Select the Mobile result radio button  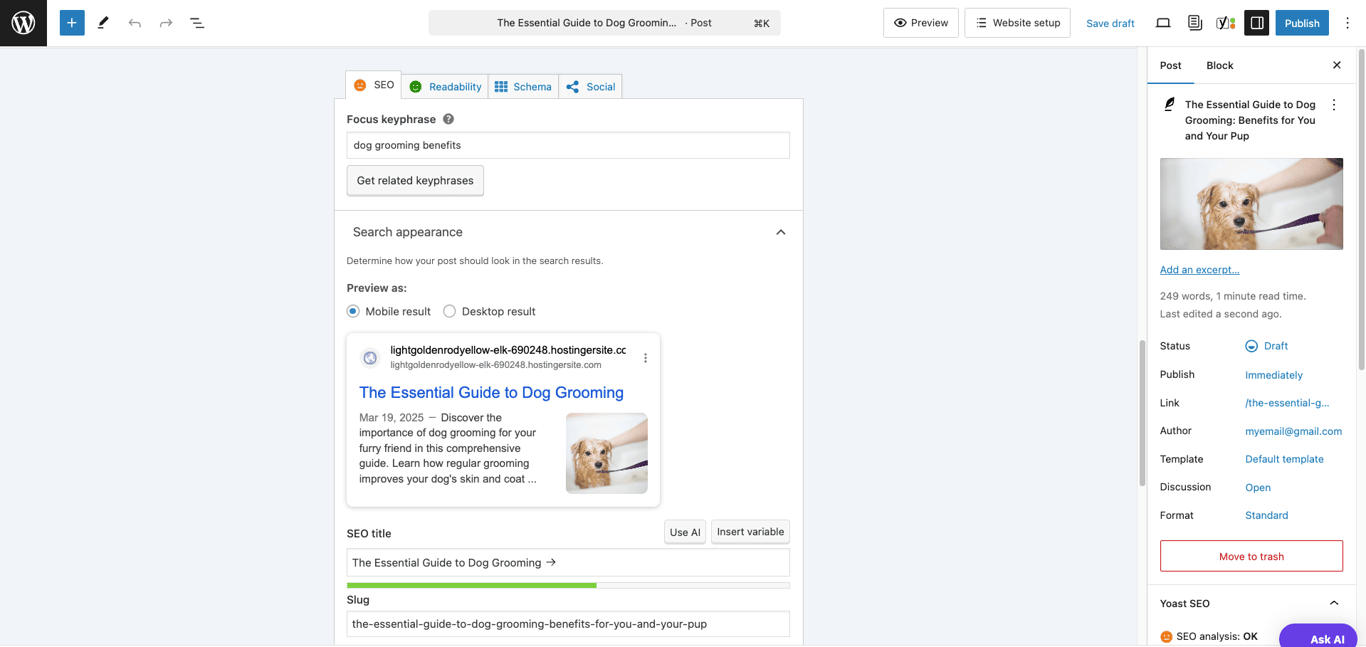pos(352,311)
